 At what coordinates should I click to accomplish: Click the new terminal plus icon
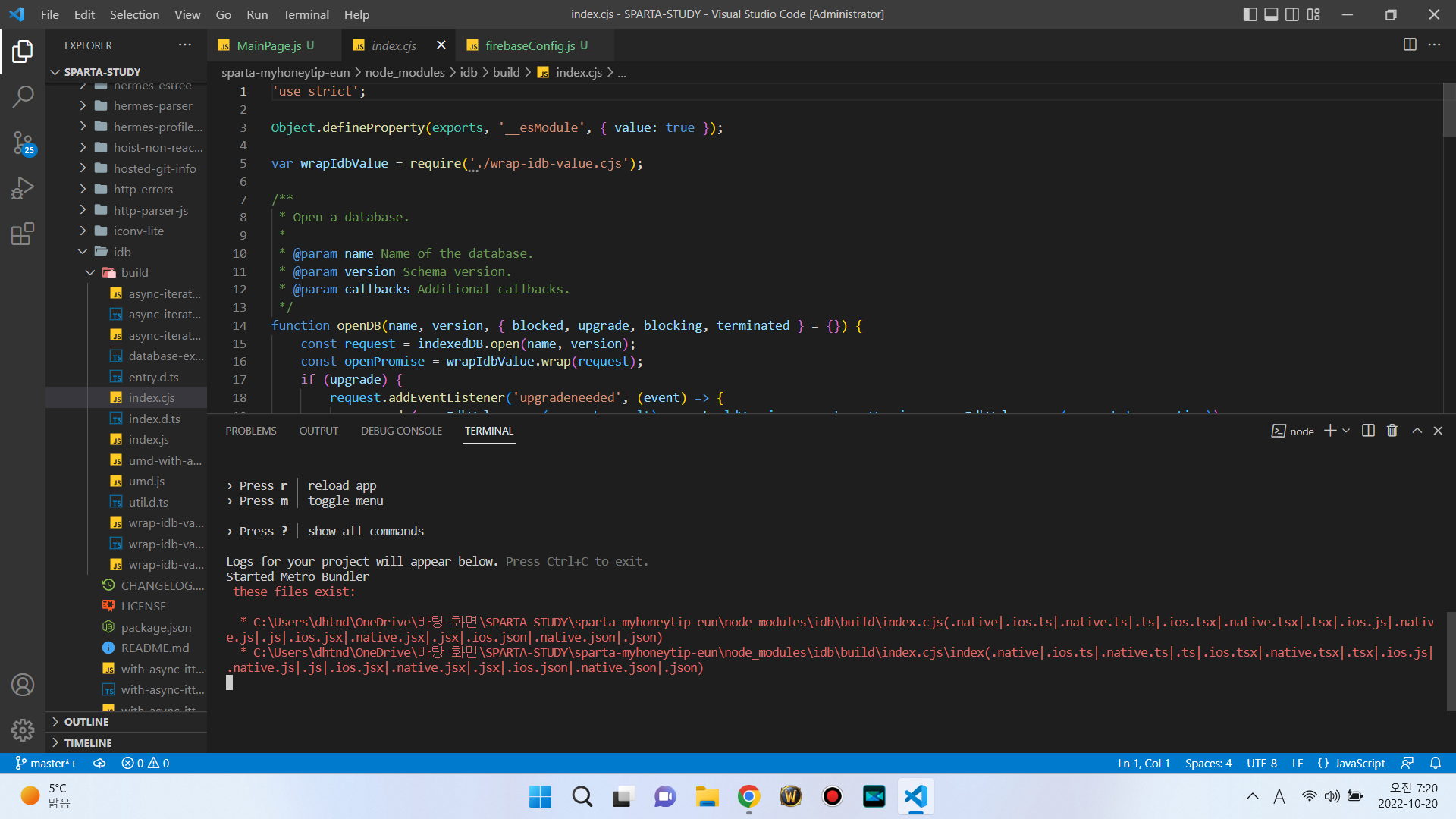pos(1330,431)
